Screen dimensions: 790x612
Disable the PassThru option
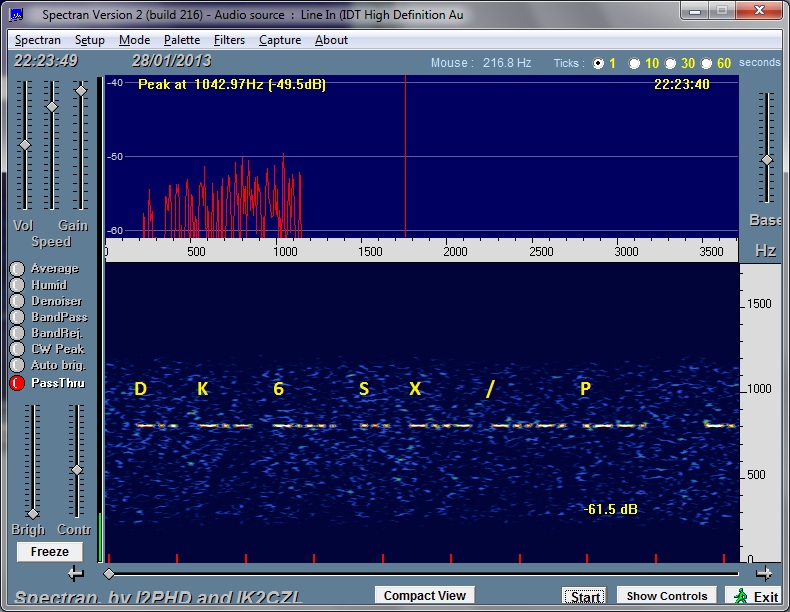point(17,383)
